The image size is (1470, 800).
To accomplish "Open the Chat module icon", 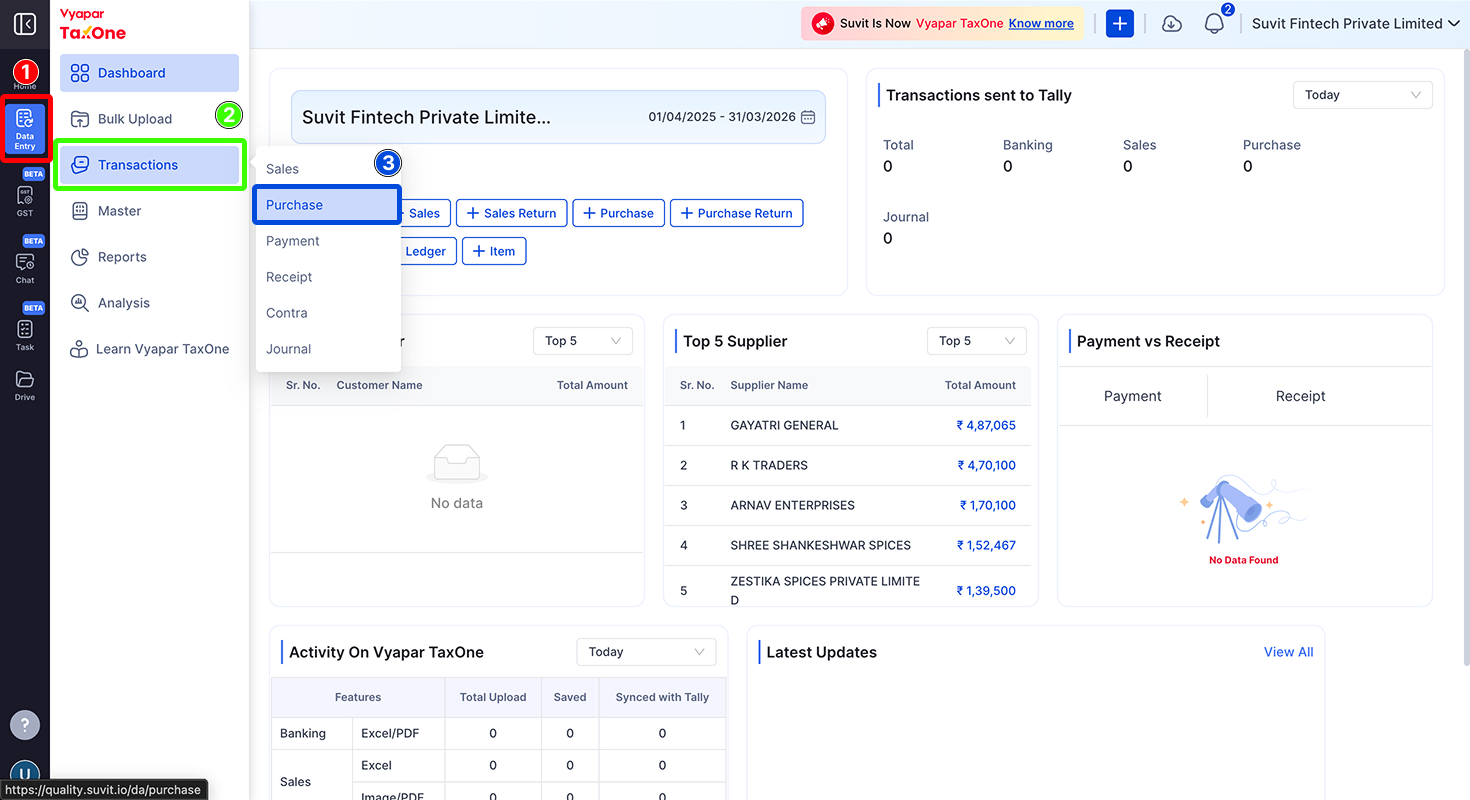I will tap(25, 267).
